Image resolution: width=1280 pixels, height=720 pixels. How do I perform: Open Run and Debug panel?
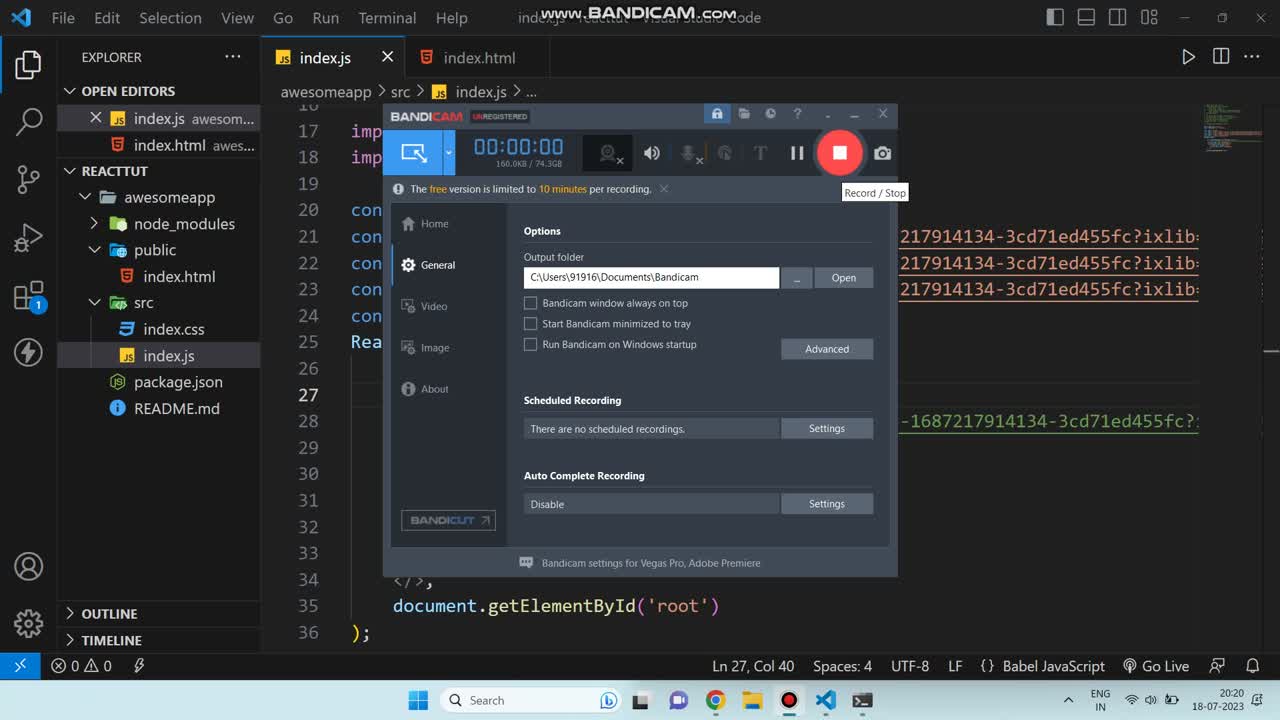(x=28, y=238)
